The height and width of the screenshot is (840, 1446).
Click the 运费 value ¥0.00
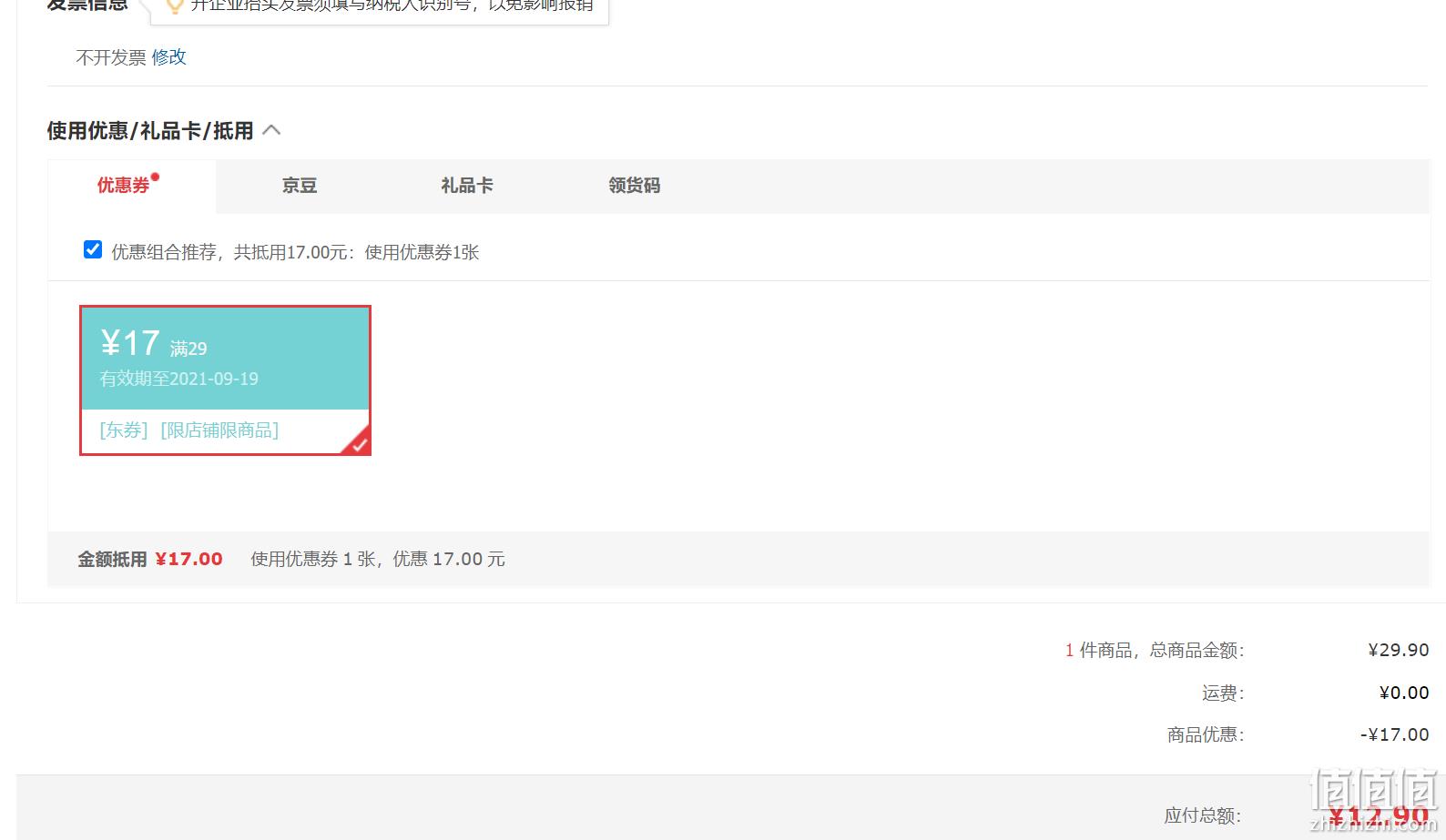pos(1404,693)
